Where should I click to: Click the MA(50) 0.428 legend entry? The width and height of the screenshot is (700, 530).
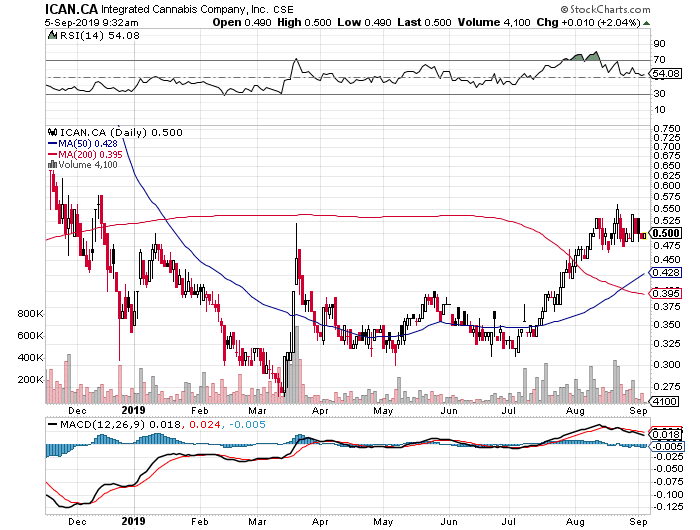pyautogui.click(x=83, y=143)
